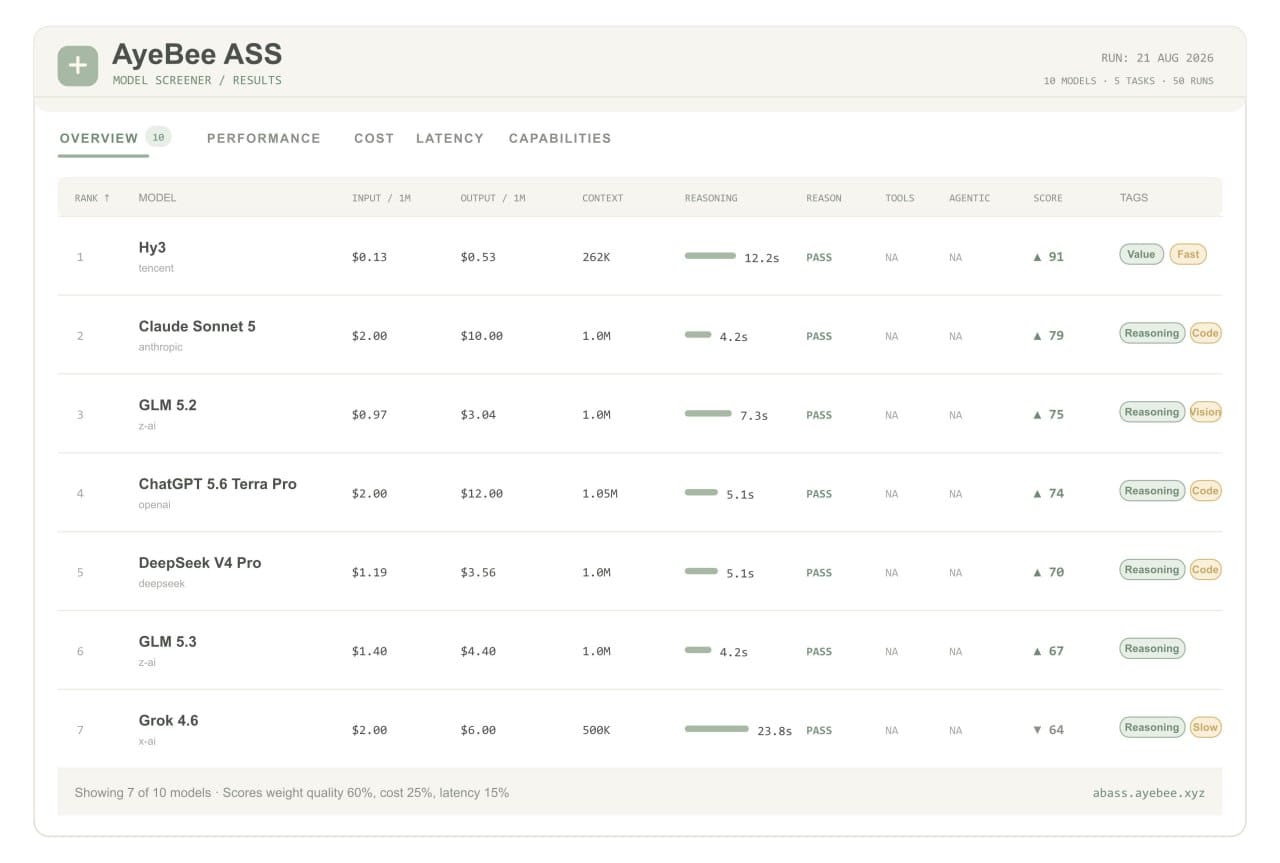Click the anthropic provider label

point(161,347)
